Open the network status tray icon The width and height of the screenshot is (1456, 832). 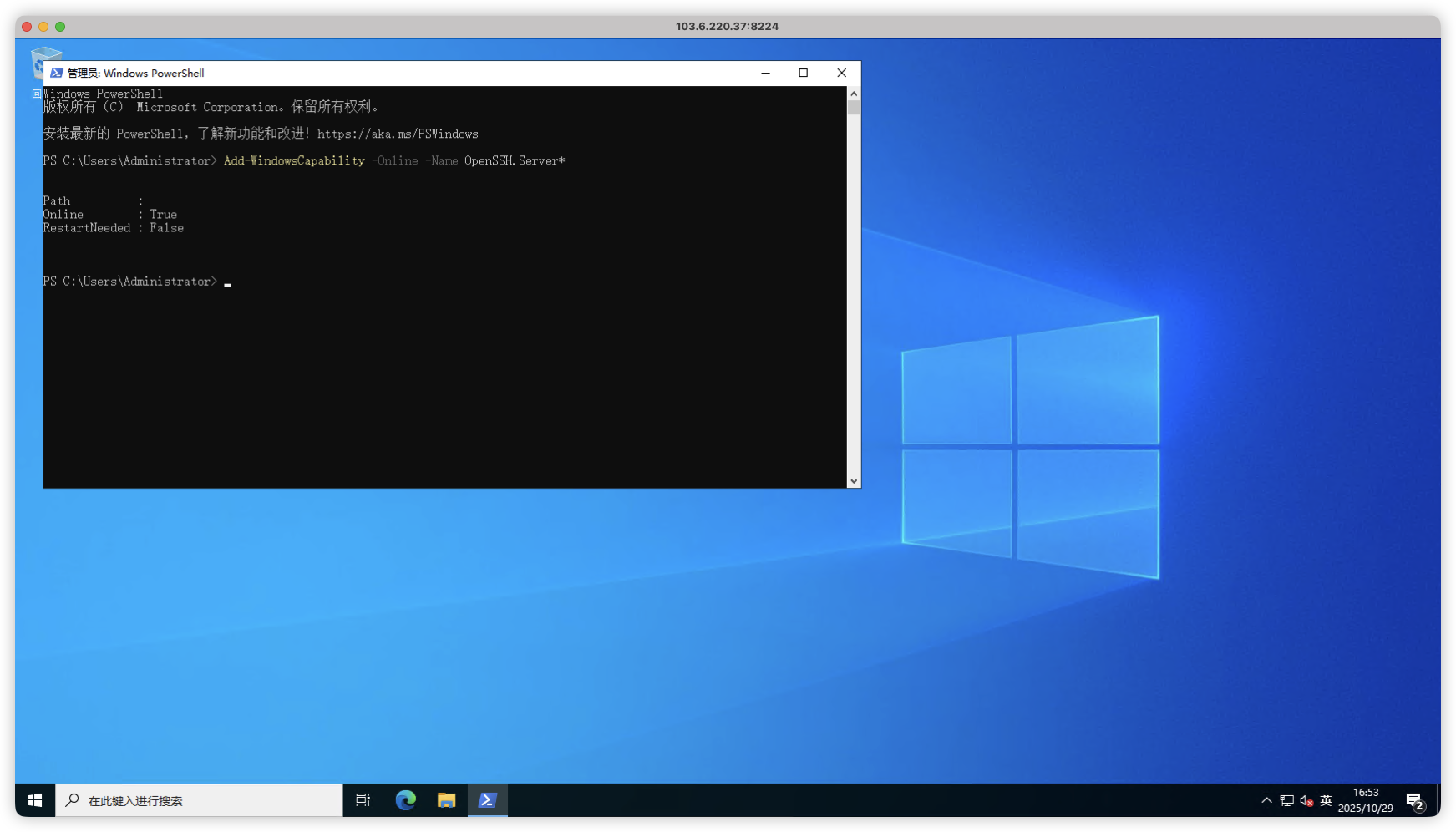click(x=1286, y=800)
